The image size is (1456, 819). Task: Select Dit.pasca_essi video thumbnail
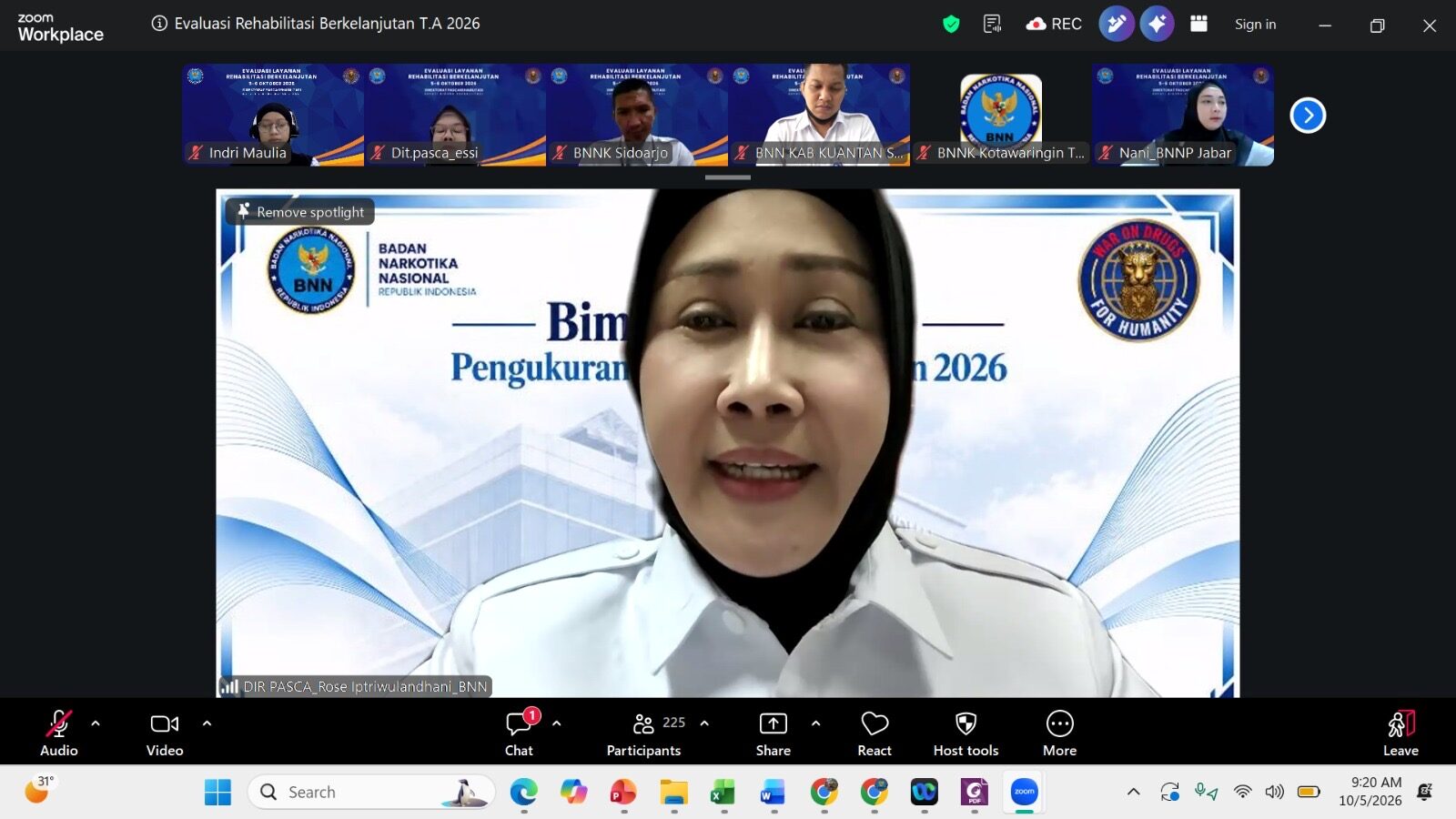[455, 115]
